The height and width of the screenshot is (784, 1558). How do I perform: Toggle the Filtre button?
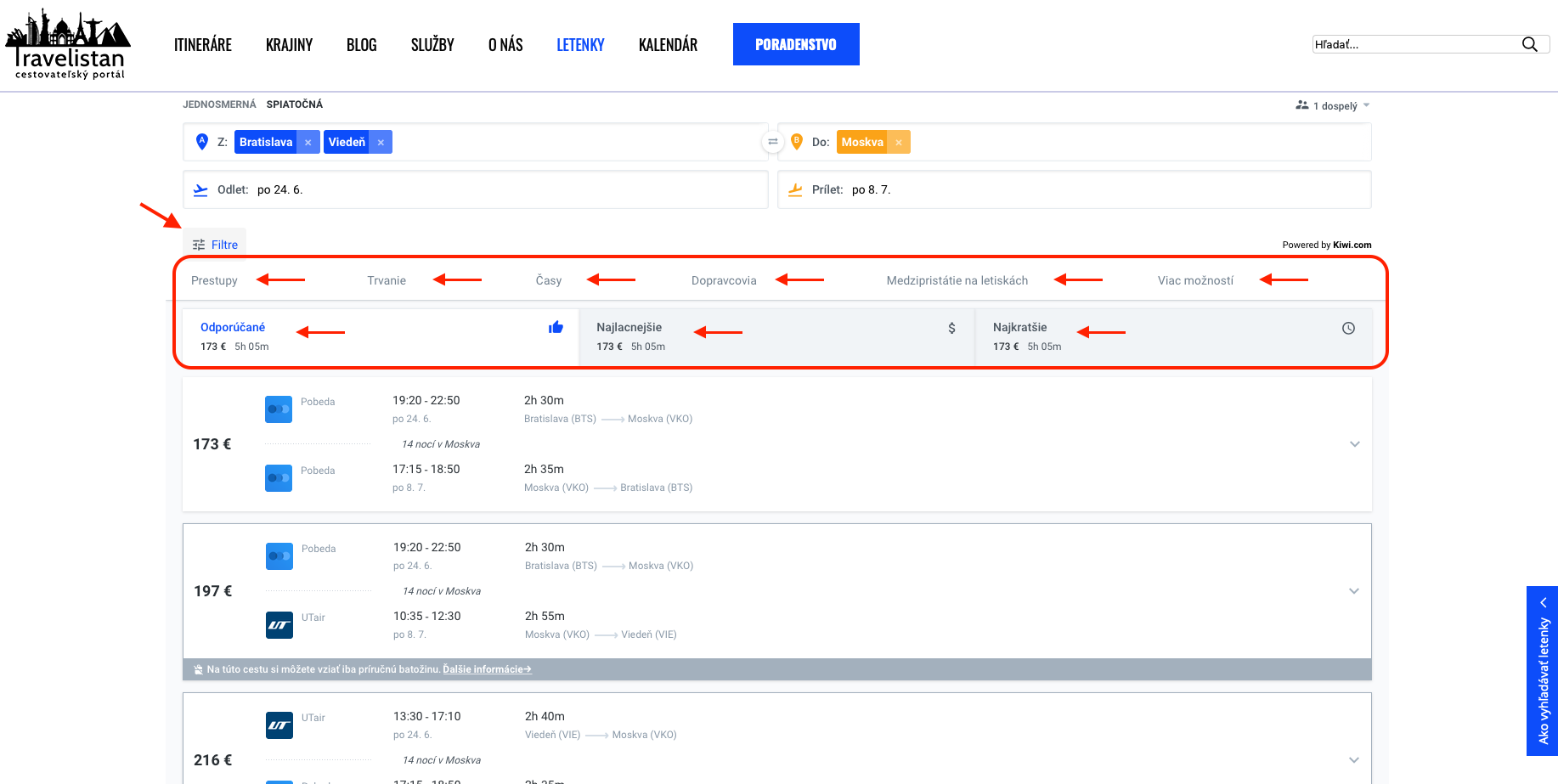215,244
